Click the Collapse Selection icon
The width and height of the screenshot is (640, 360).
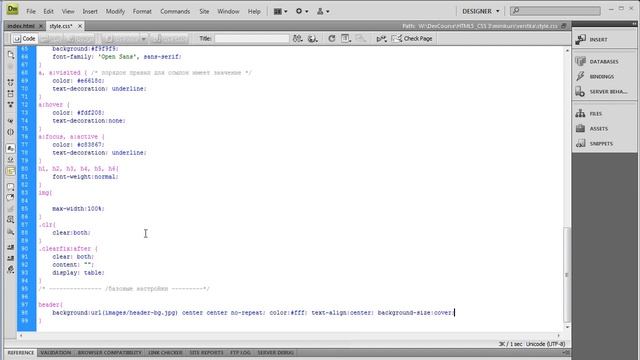pos(11,93)
